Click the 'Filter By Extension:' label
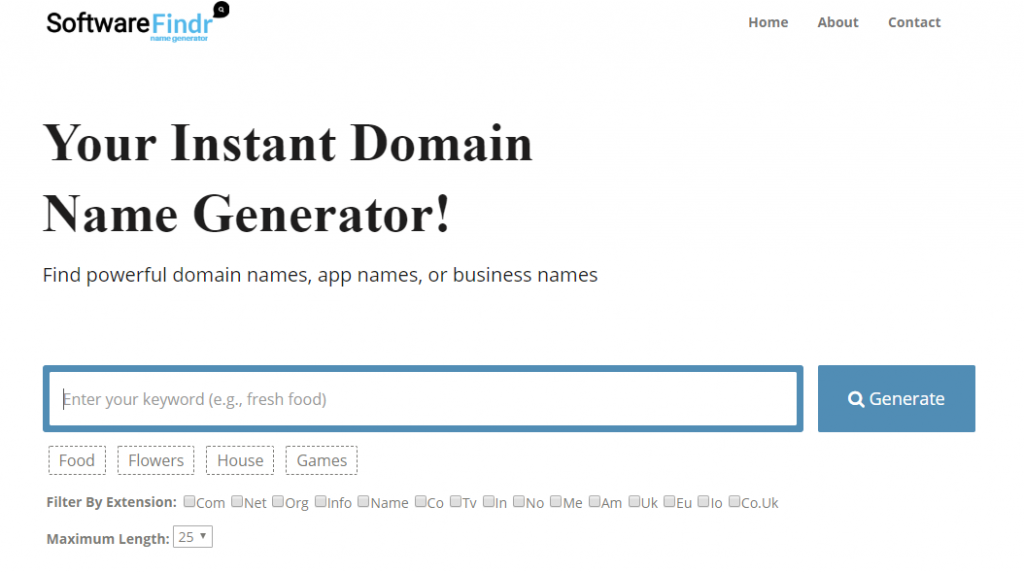The width and height of the screenshot is (1024, 573). coord(112,502)
